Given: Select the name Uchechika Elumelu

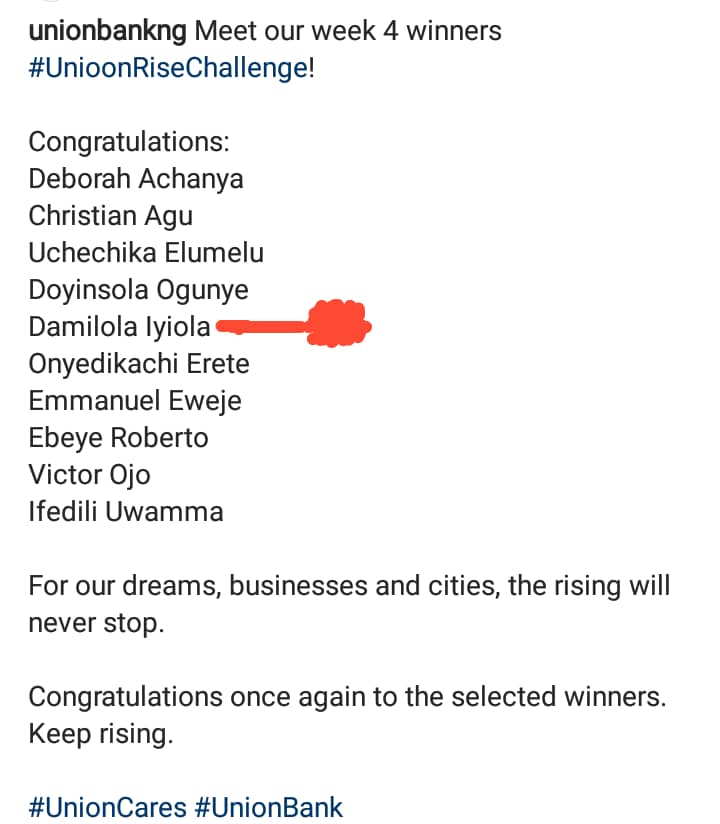Looking at the screenshot, I should point(146,253).
